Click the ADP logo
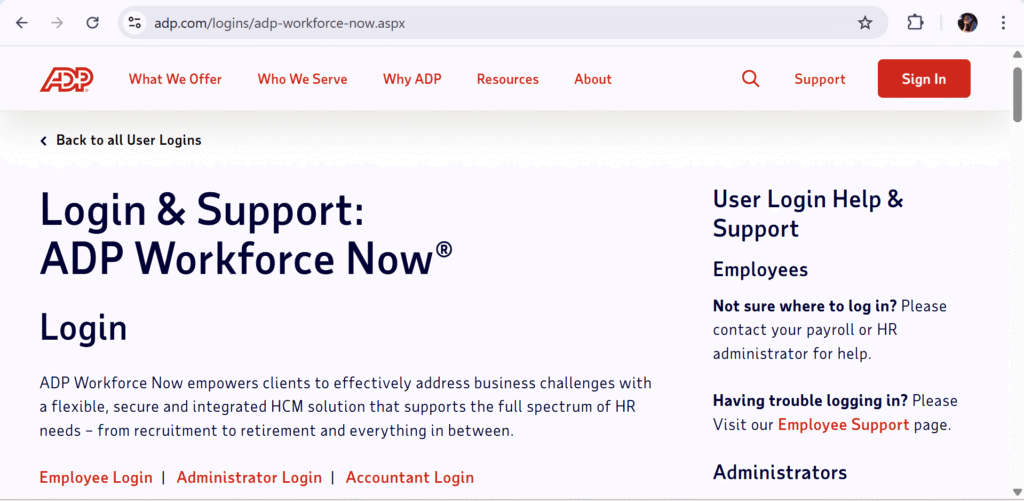Screen dimensions: 1024x501 (x=67, y=79)
